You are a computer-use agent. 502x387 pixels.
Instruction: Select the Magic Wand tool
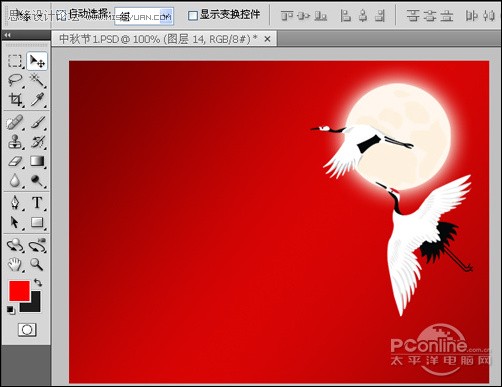pyautogui.click(x=37, y=80)
